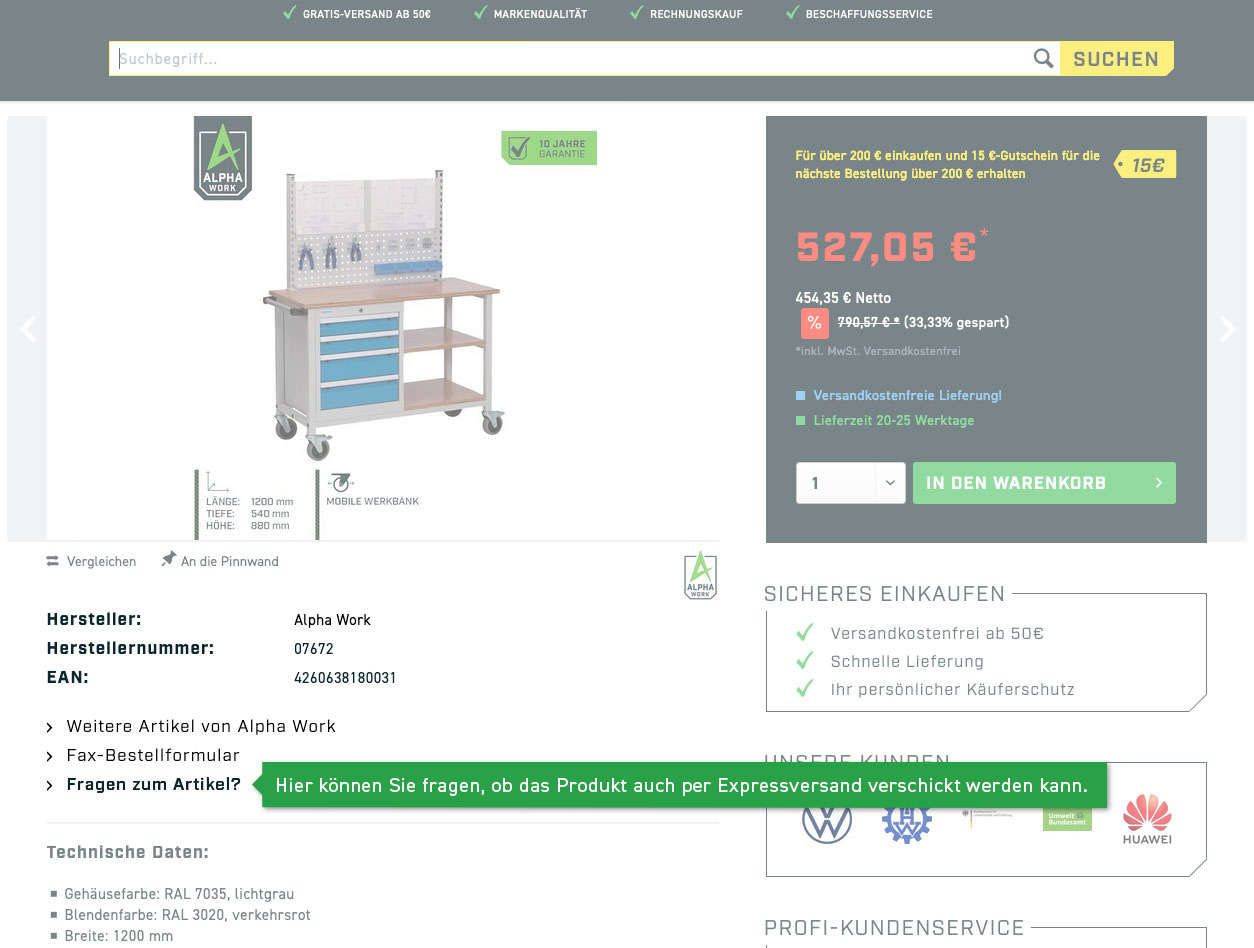This screenshot has height=948, width=1254.
Task: Click the Alpha Work logo badge on the image
Action: point(222,158)
